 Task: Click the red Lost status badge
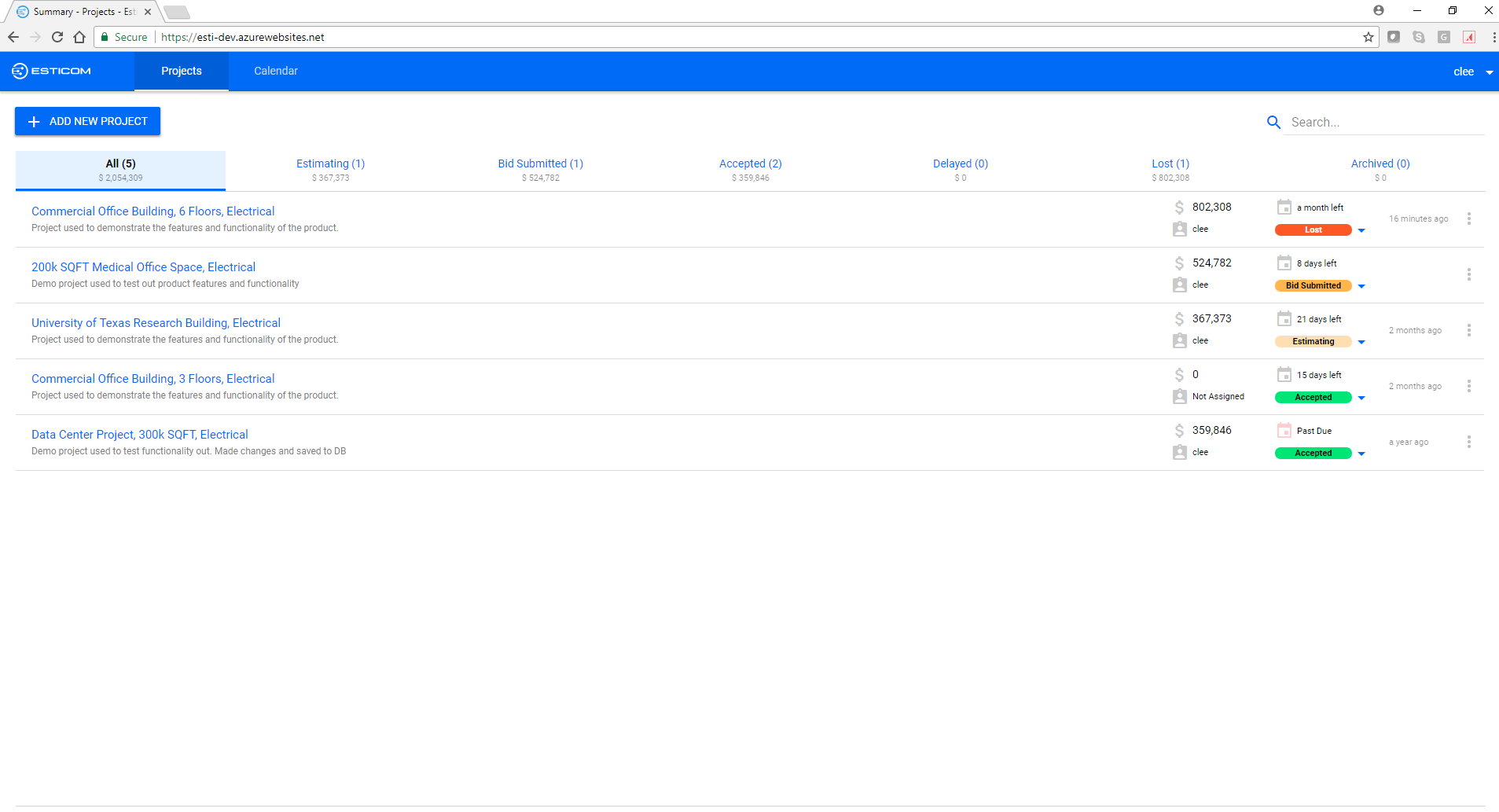(1313, 230)
